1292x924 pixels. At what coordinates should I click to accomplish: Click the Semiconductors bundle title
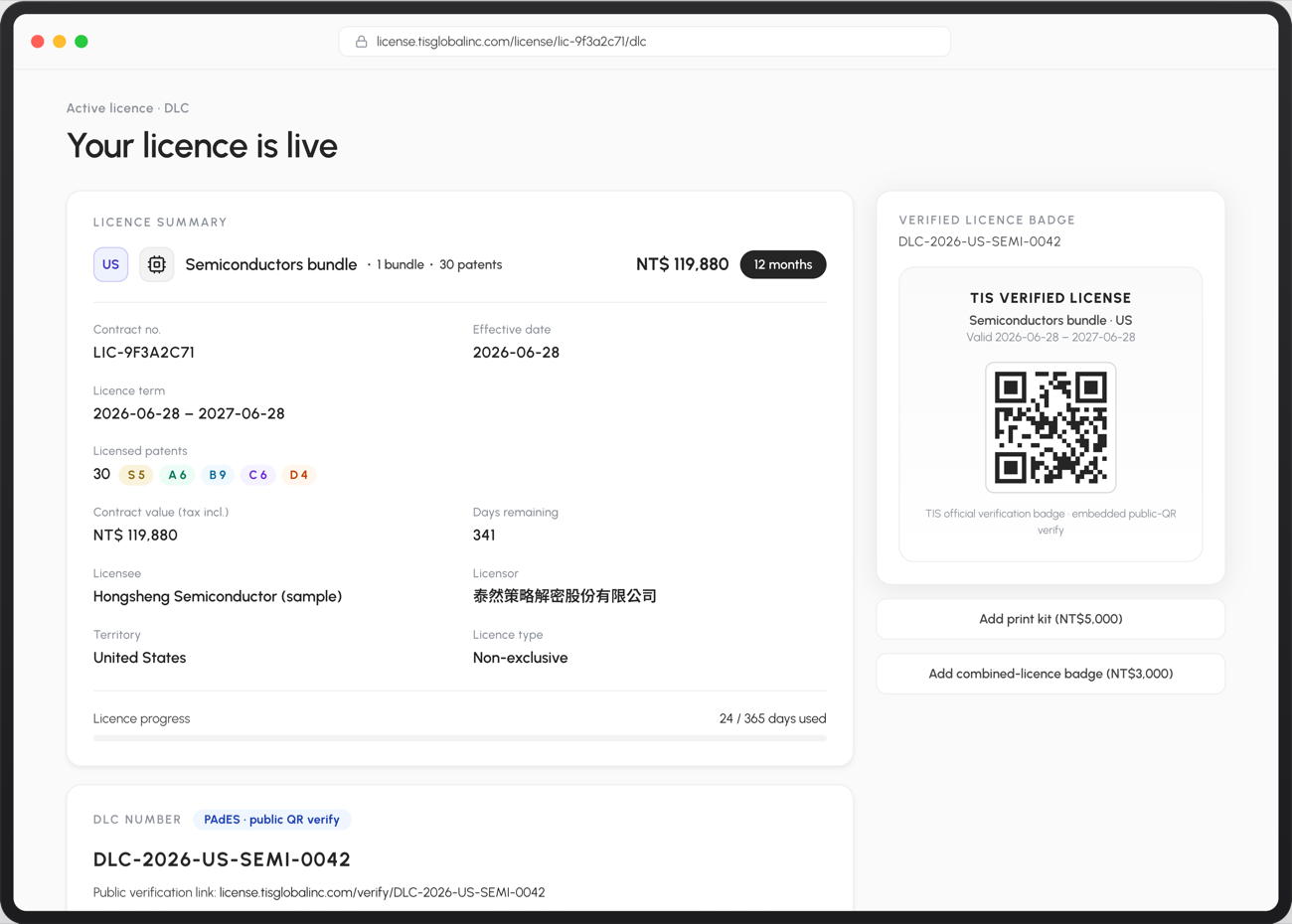click(x=270, y=264)
